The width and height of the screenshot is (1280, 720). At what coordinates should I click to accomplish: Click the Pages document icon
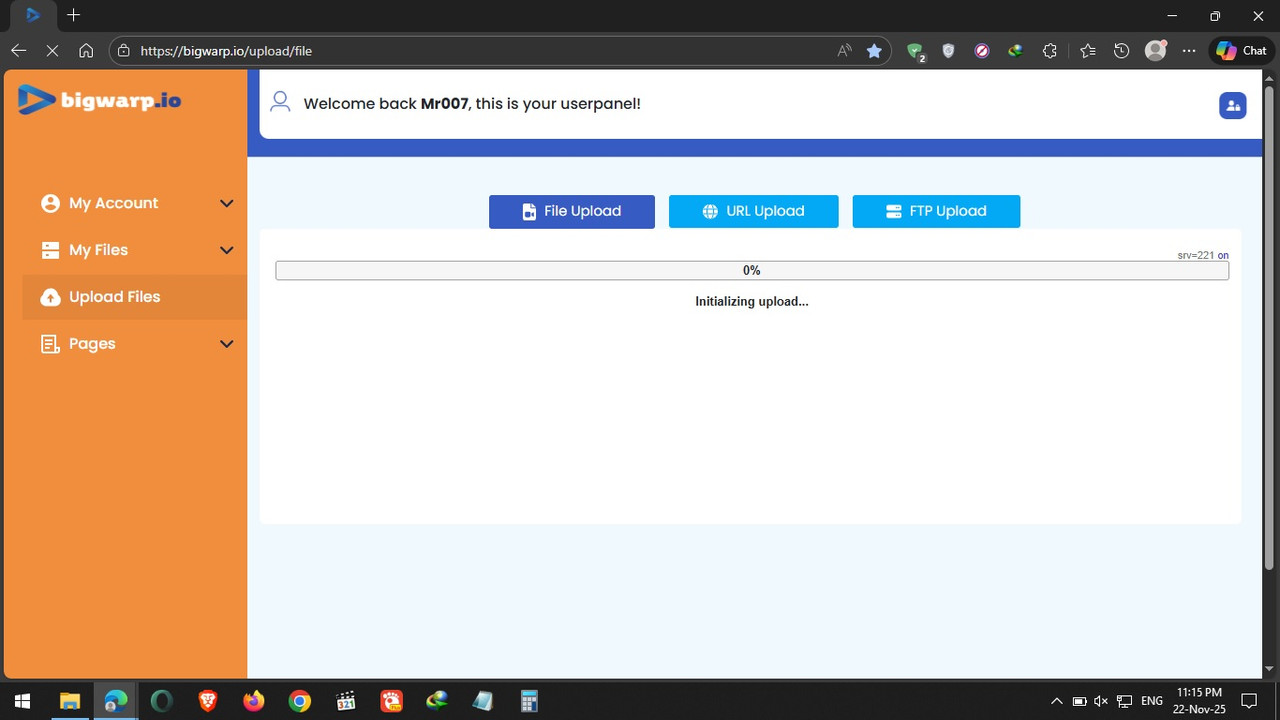click(50, 344)
